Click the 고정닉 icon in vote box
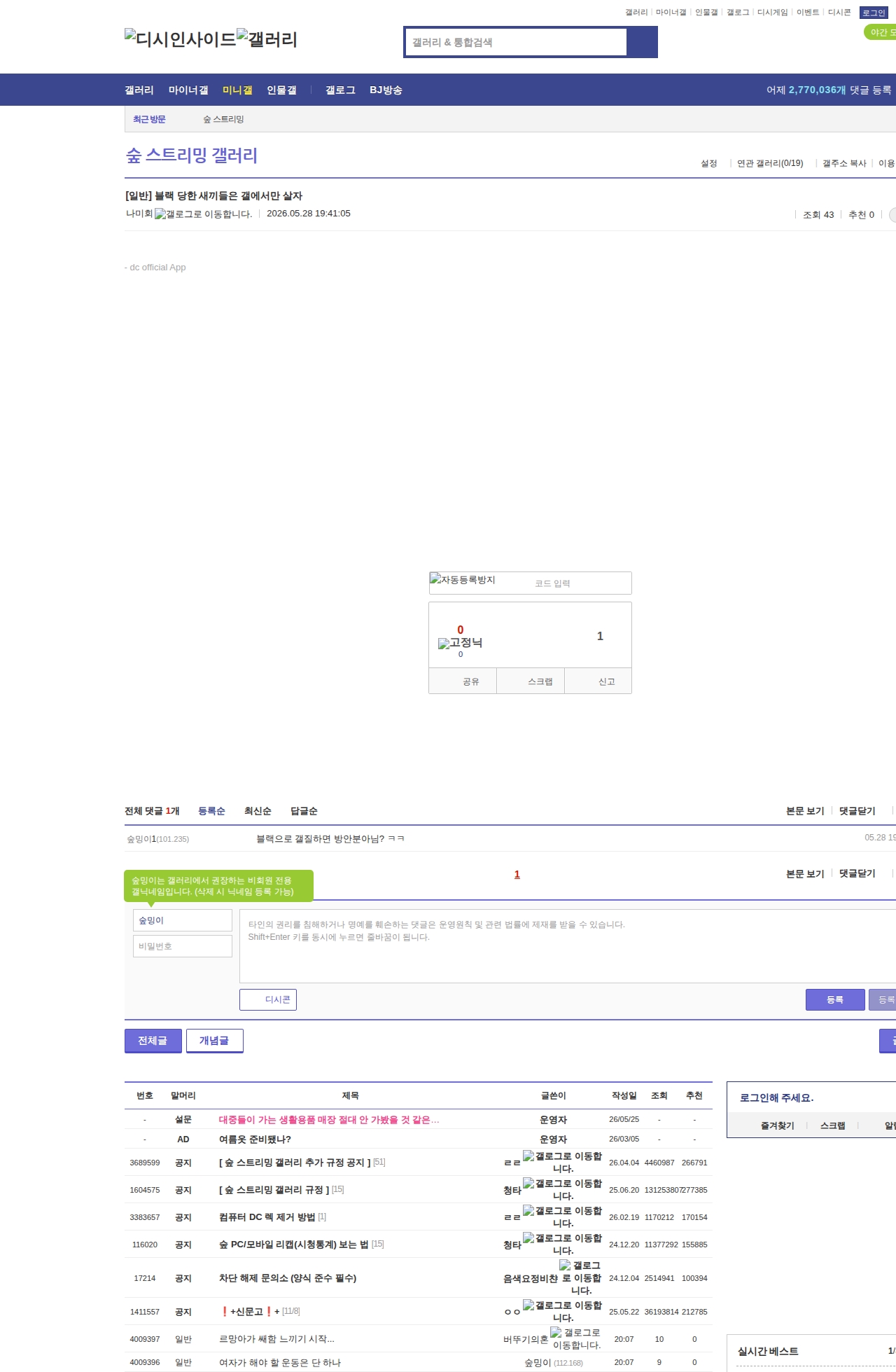896x1372 pixels. coord(460,643)
